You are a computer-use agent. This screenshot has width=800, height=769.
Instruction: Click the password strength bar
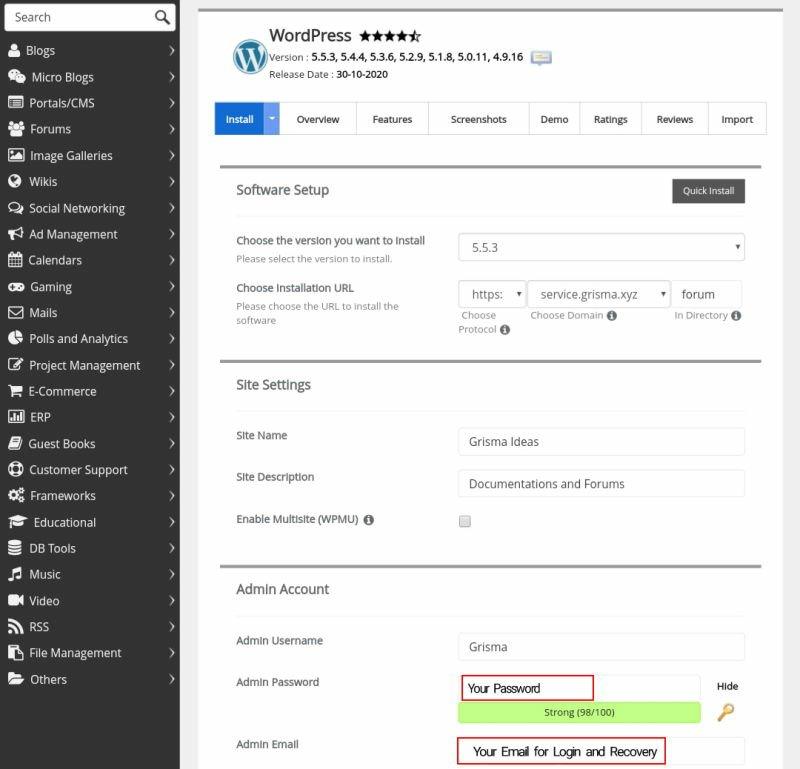click(579, 712)
